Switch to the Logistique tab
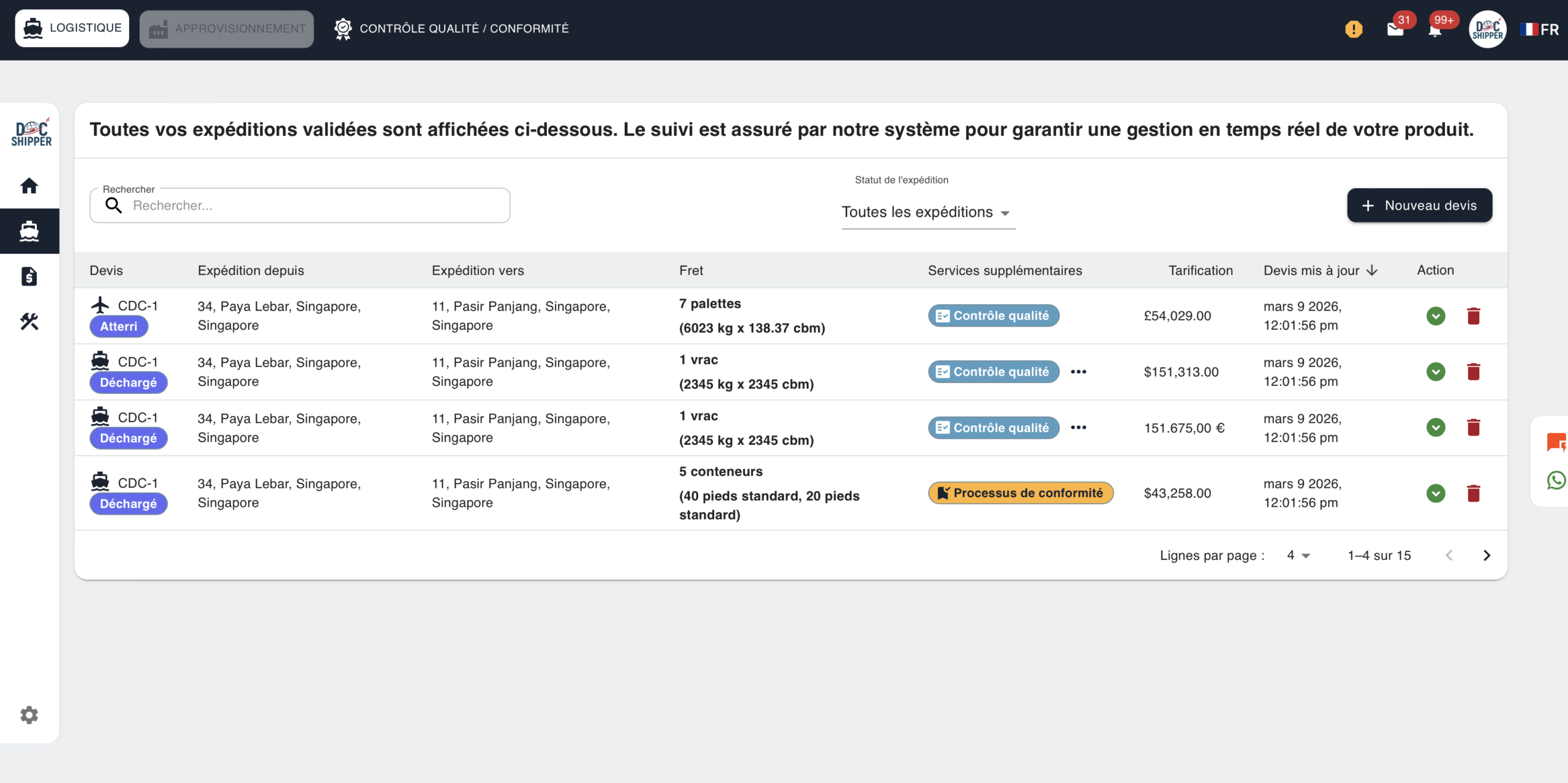Image resolution: width=1568 pixels, height=783 pixels. point(71,28)
